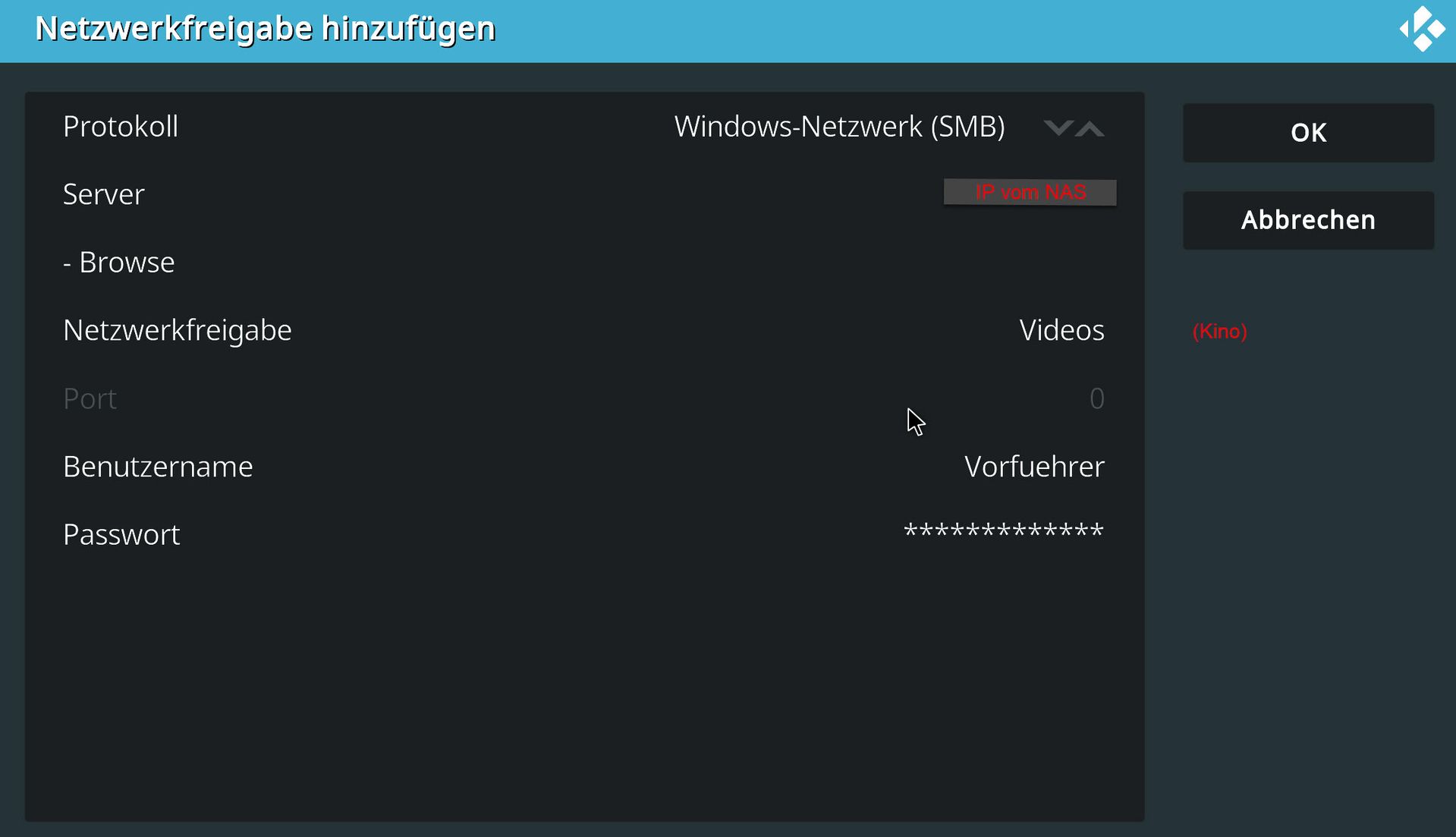Click the red (Kino) annotation
The width and height of the screenshot is (1456, 837).
(1219, 332)
